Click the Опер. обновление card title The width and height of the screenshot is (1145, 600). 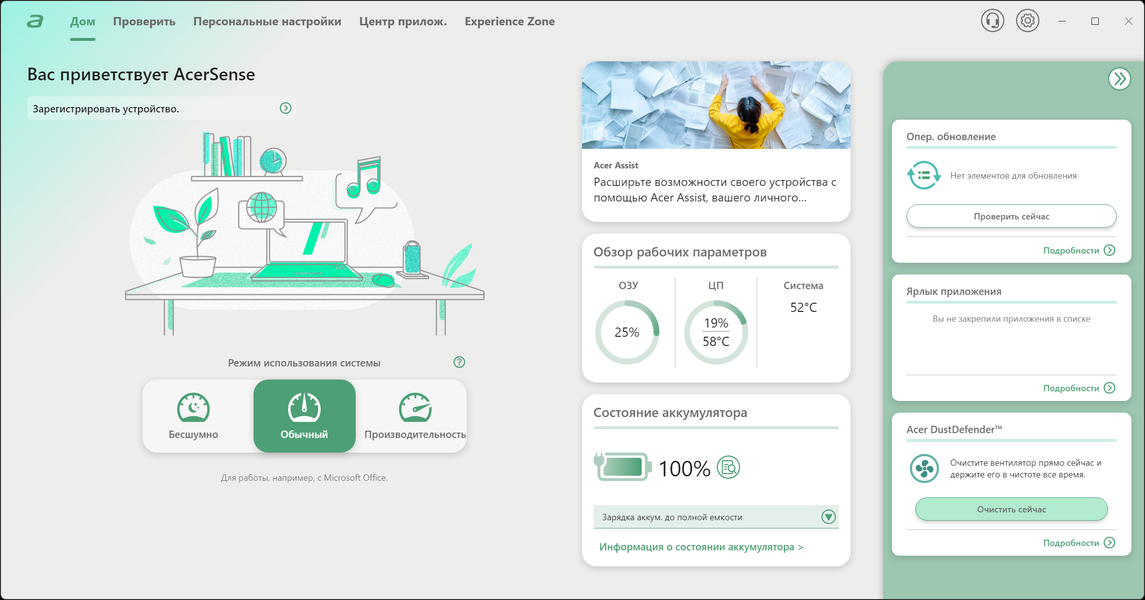[951, 136]
